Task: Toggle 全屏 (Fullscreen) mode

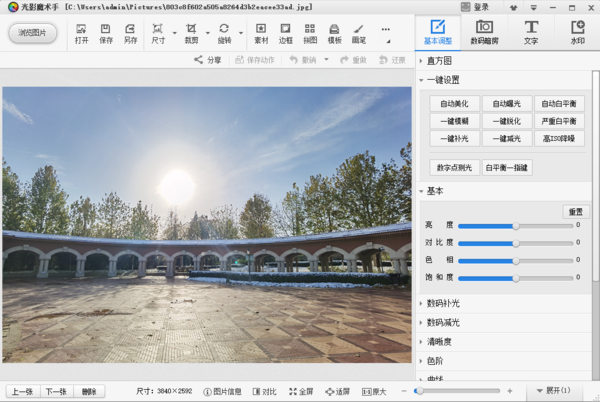Action: 301,391
